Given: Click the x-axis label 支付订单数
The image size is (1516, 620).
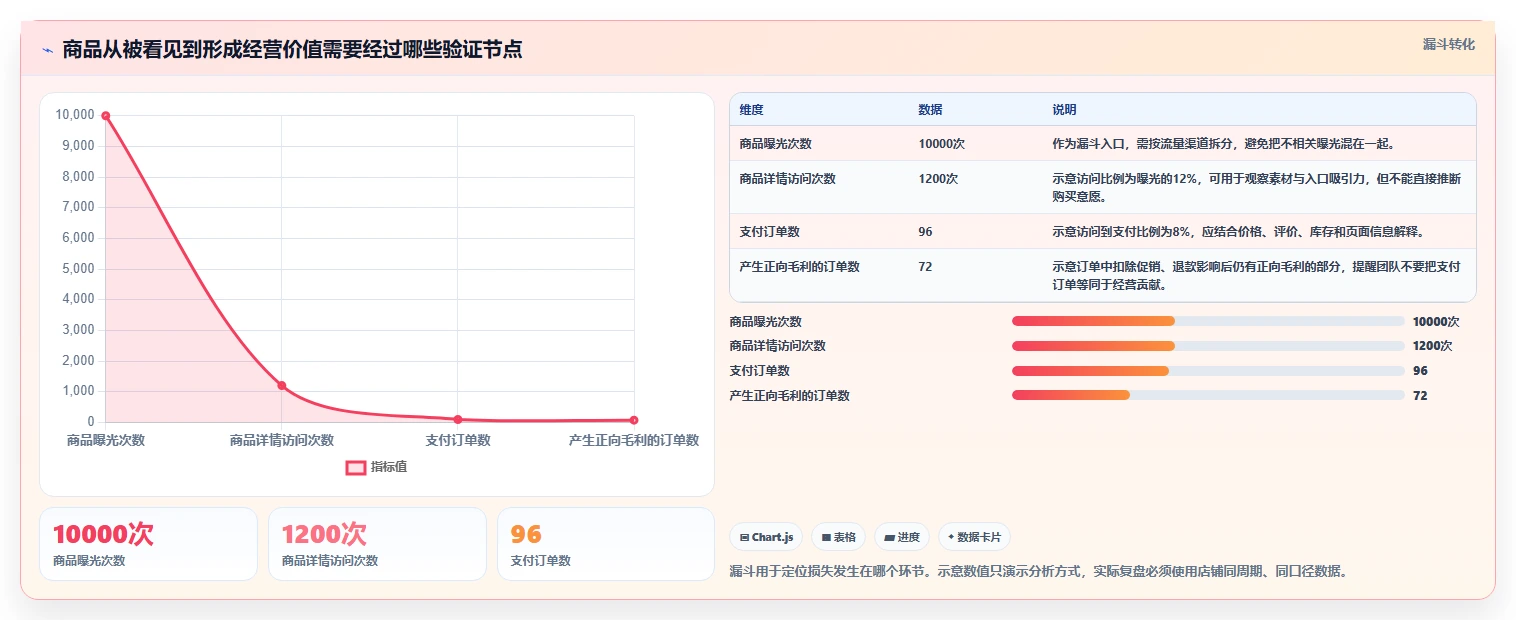Looking at the screenshot, I should point(458,440).
